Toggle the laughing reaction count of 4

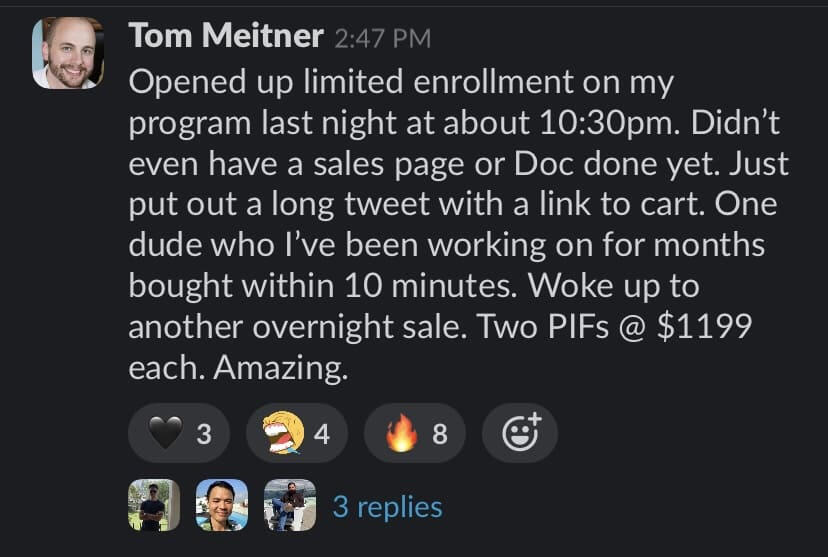[322, 434]
